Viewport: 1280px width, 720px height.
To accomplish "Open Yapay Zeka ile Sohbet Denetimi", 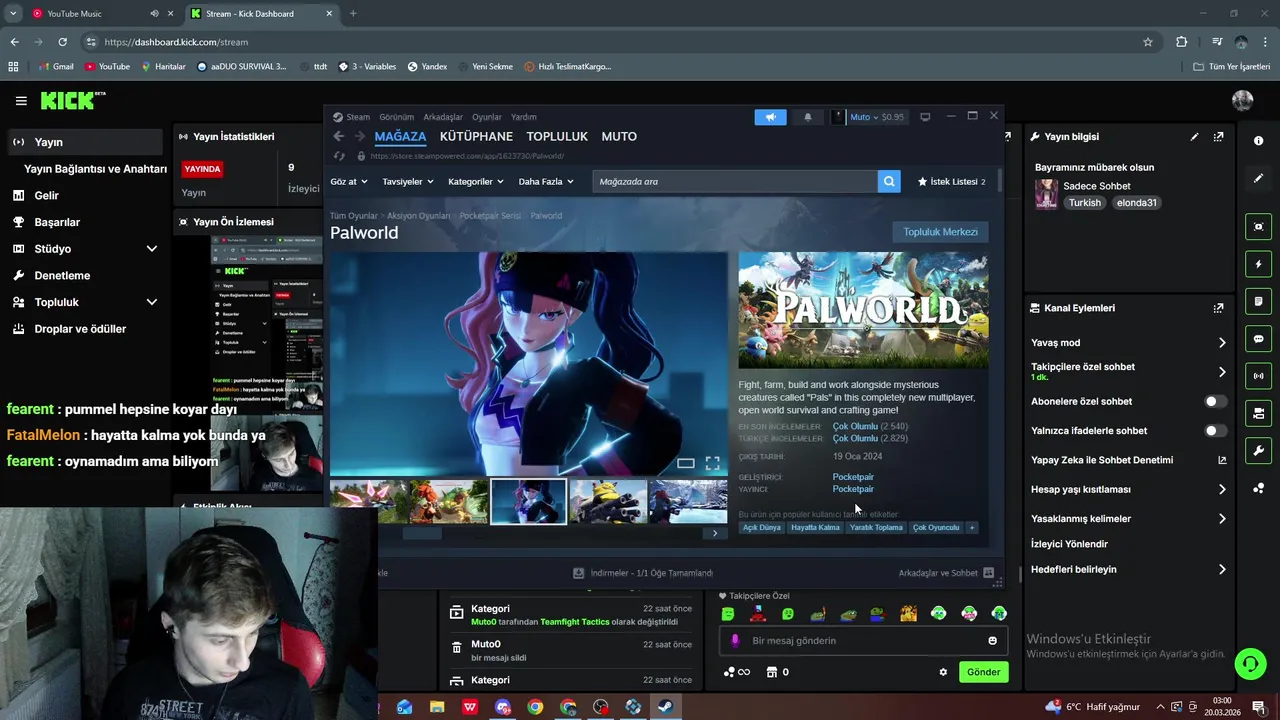I will (x=1128, y=460).
